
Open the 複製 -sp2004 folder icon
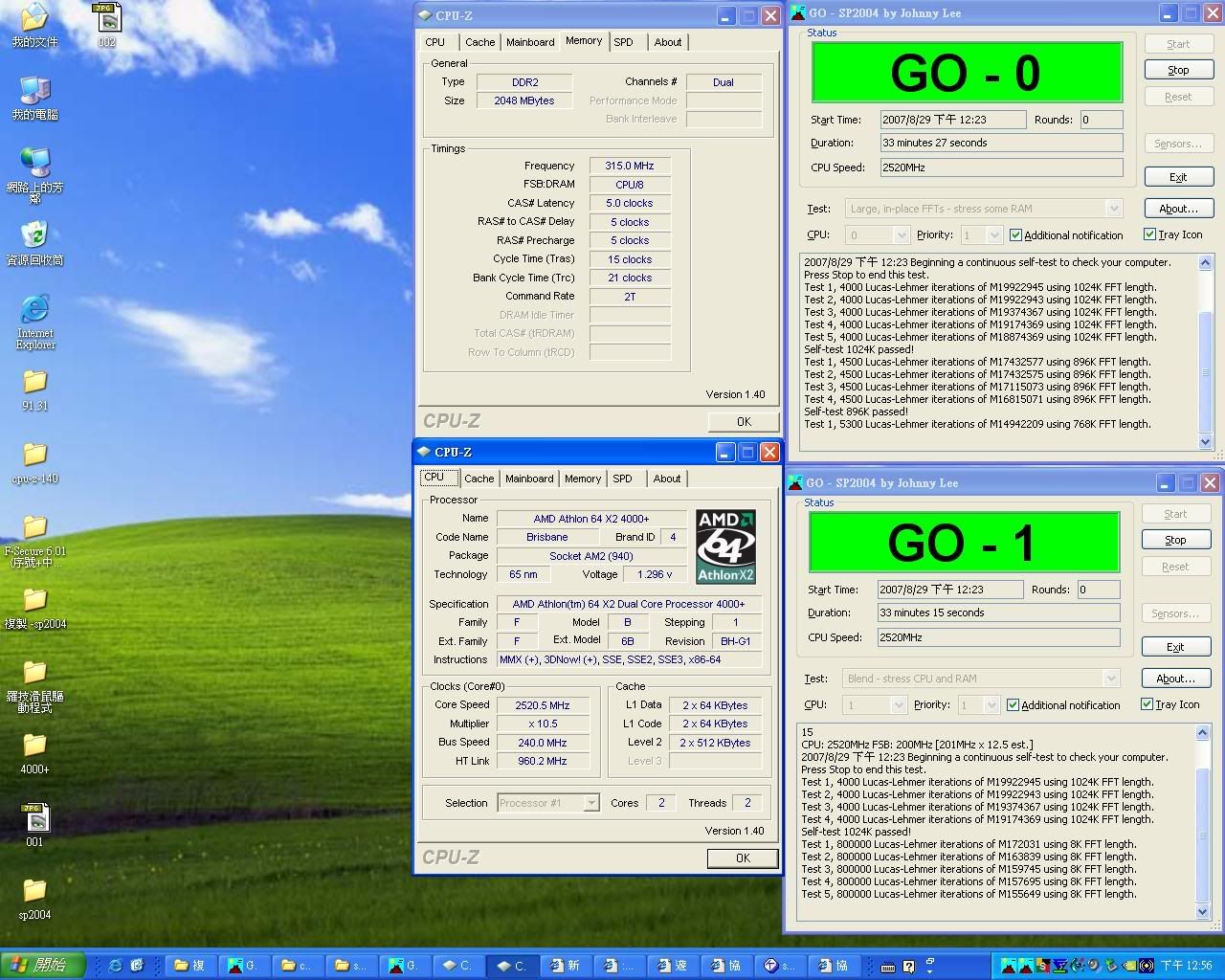(x=34, y=608)
